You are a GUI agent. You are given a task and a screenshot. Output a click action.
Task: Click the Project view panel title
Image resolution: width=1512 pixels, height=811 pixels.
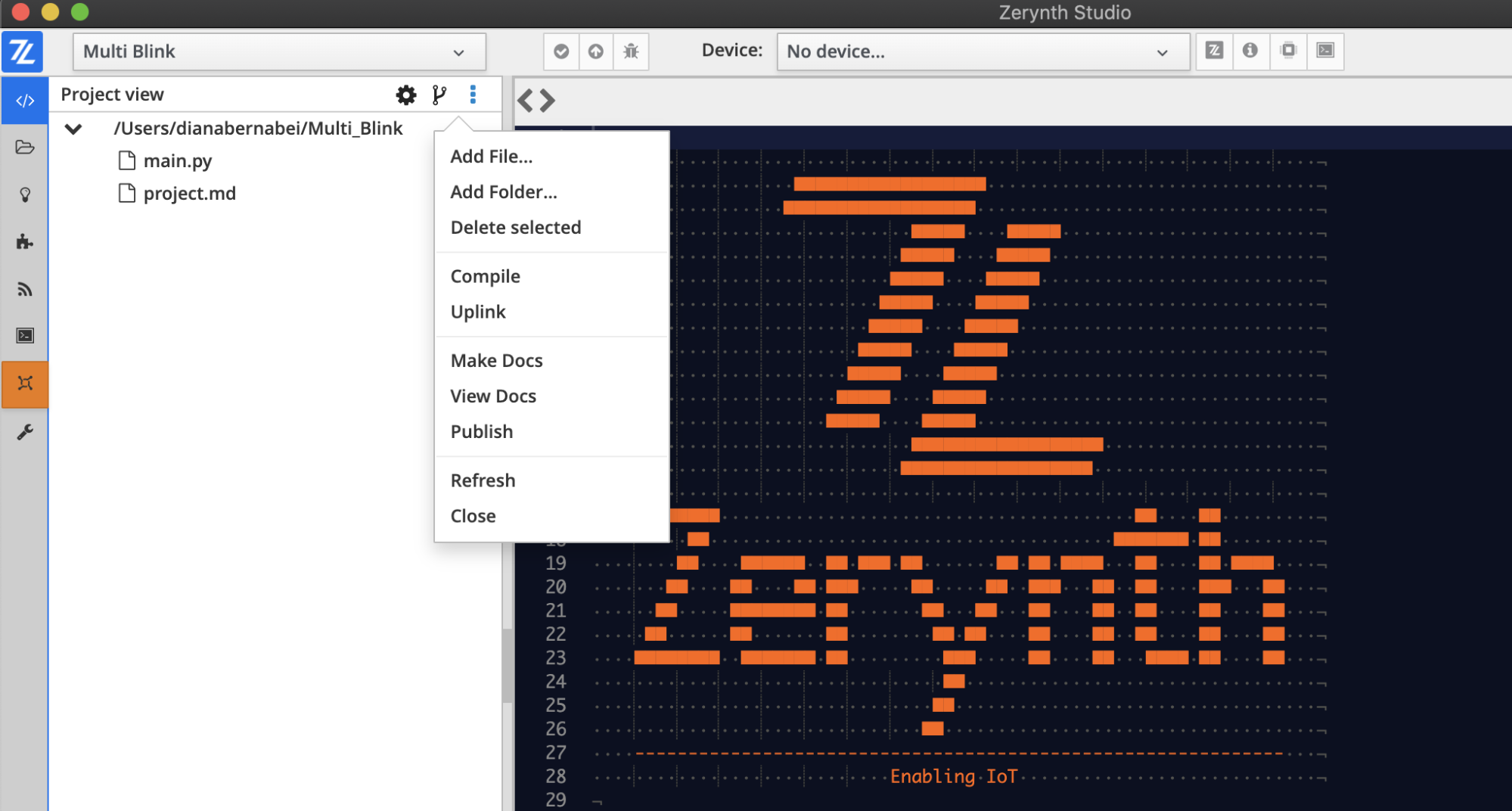click(112, 95)
